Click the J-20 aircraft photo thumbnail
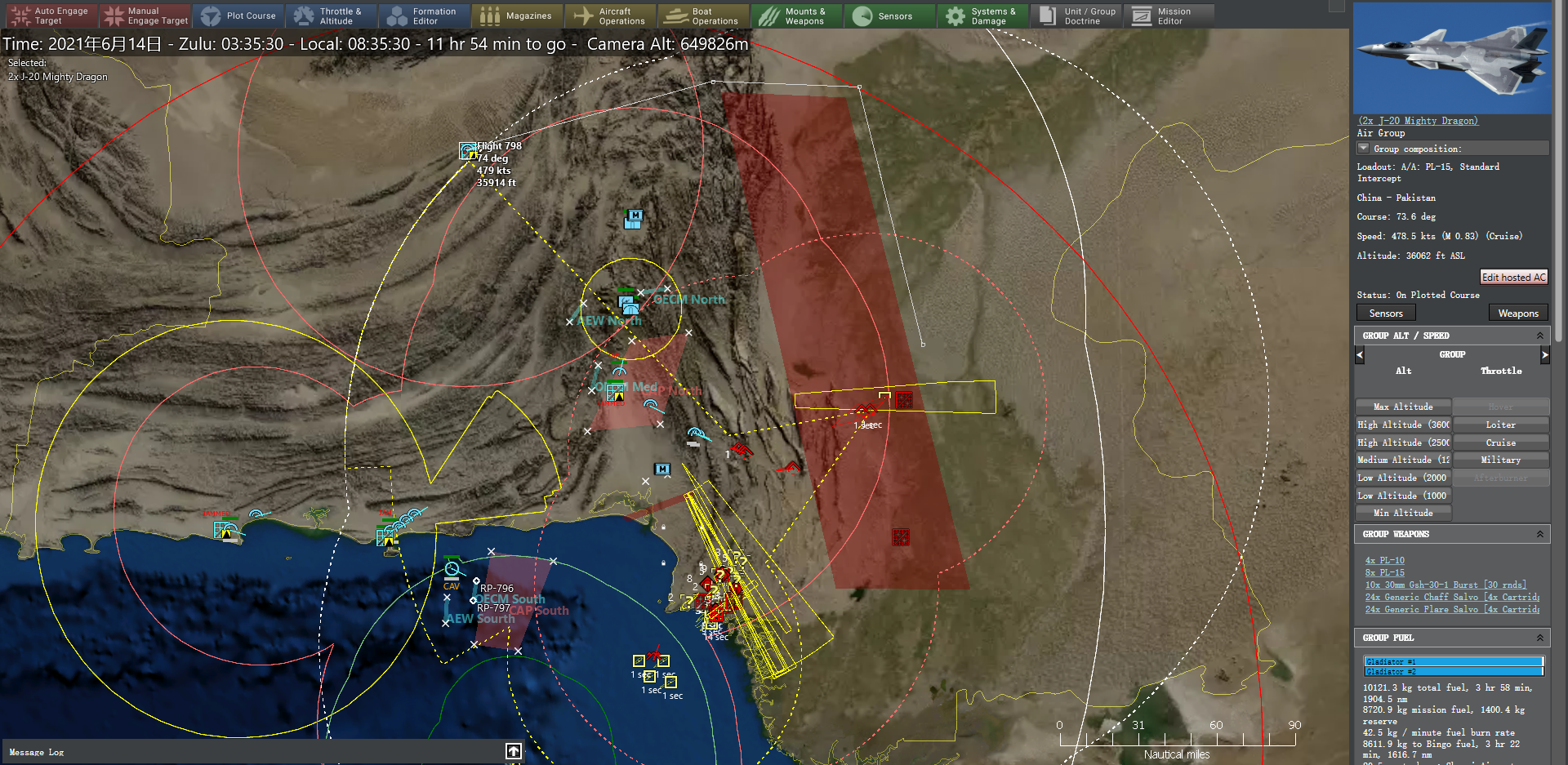Screen dimensions: 1568x765 pos(1452,58)
